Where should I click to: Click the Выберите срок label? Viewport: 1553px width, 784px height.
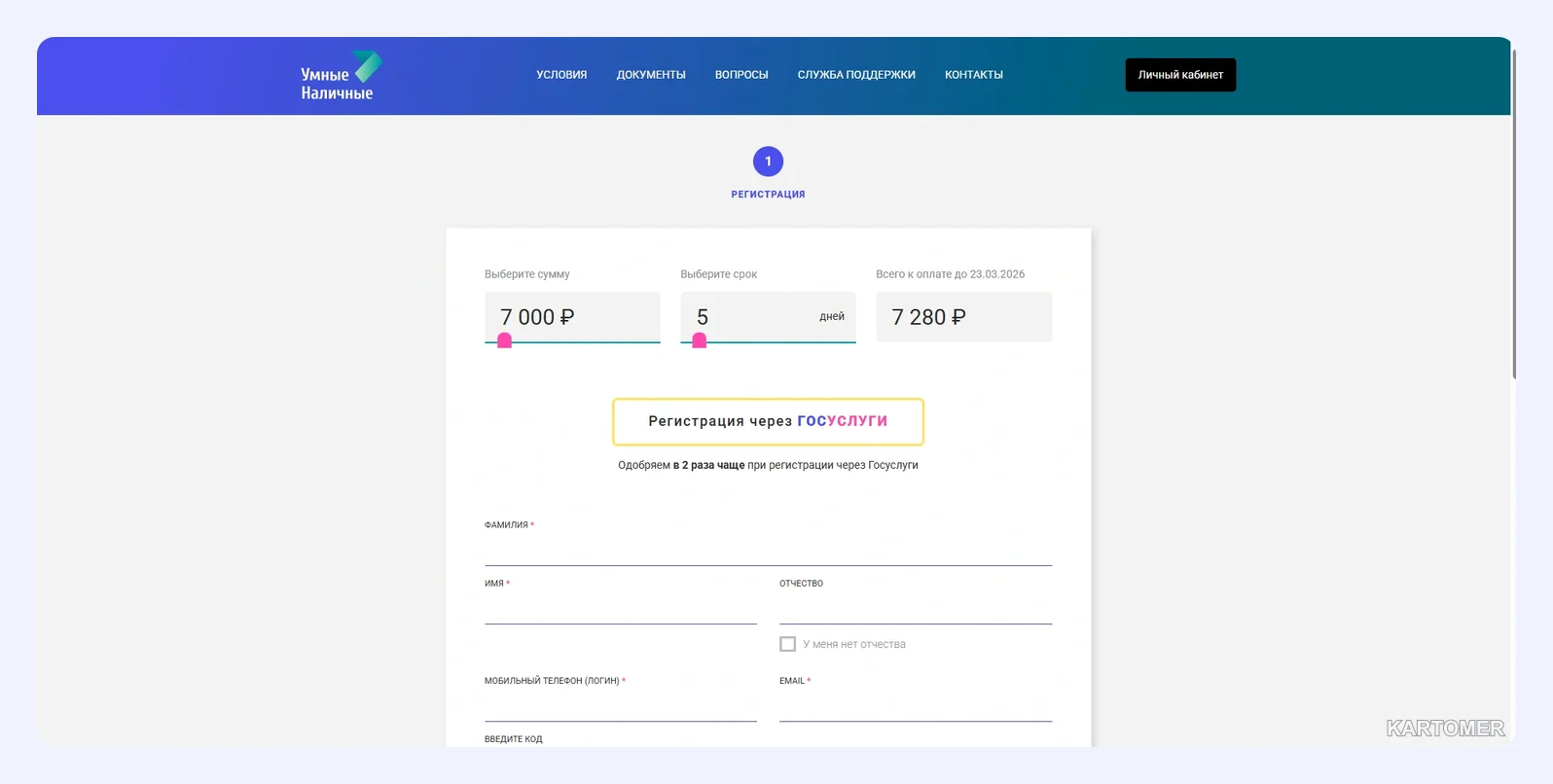point(718,274)
